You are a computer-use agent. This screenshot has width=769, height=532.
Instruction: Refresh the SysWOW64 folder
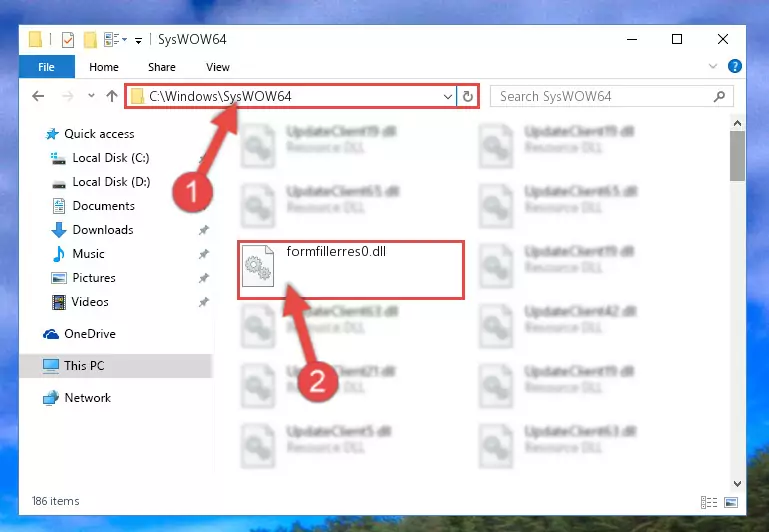coord(467,97)
